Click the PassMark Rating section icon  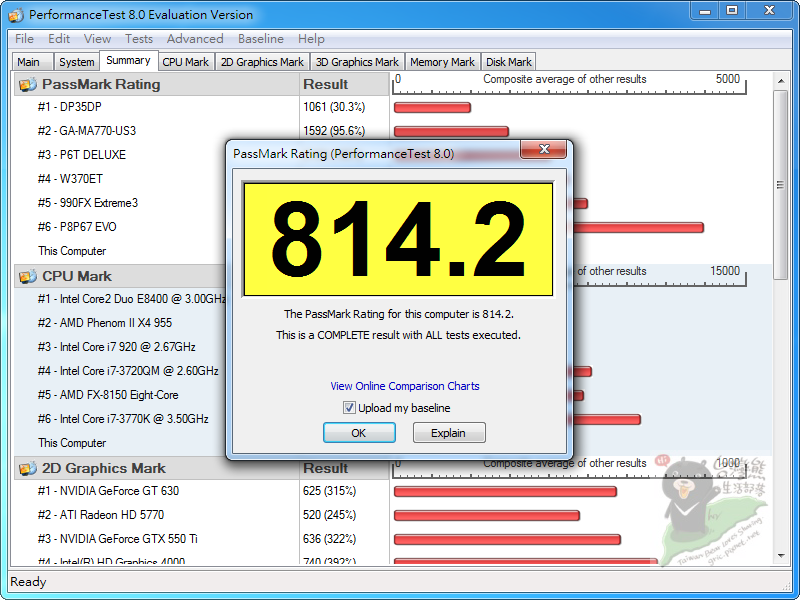click(x=28, y=84)
